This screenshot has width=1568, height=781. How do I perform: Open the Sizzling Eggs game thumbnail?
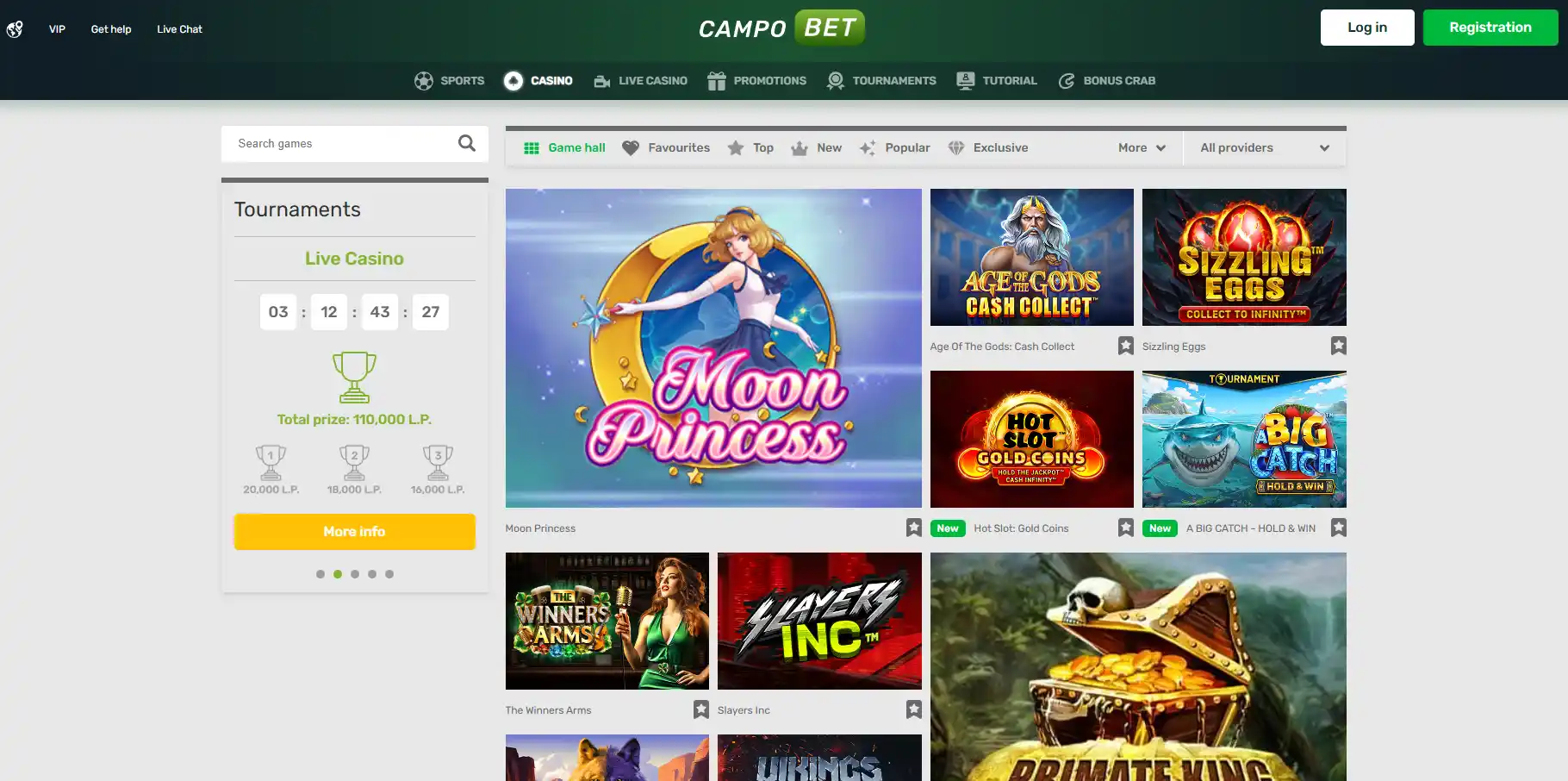pyautogui.click(x=1244, y=257)
